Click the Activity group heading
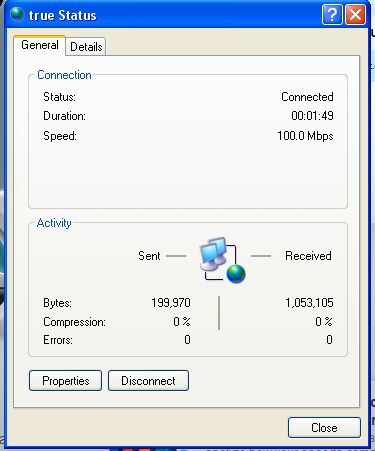 click(54, 223)
